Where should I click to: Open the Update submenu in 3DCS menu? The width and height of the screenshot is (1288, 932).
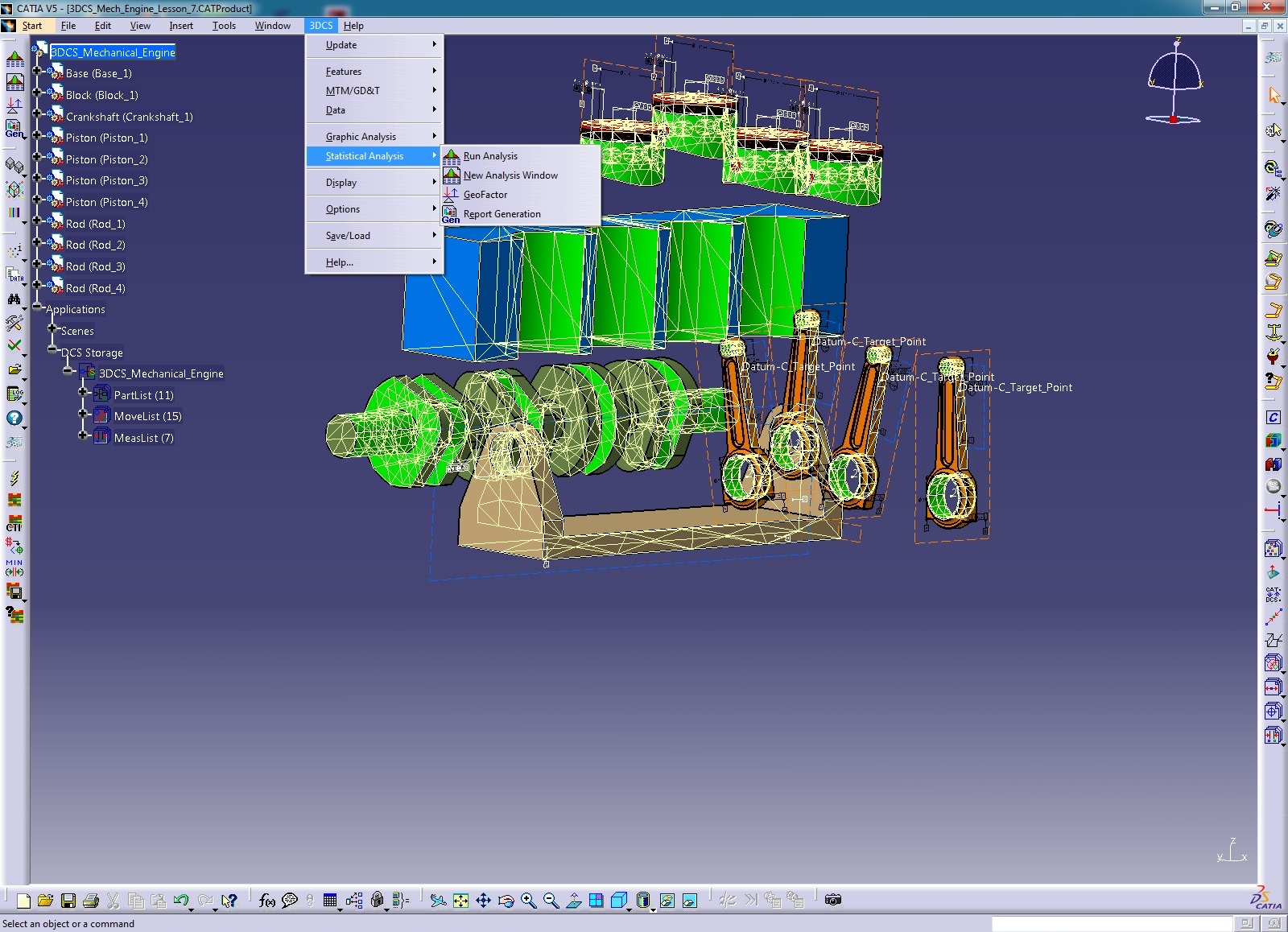pos(374,45)
